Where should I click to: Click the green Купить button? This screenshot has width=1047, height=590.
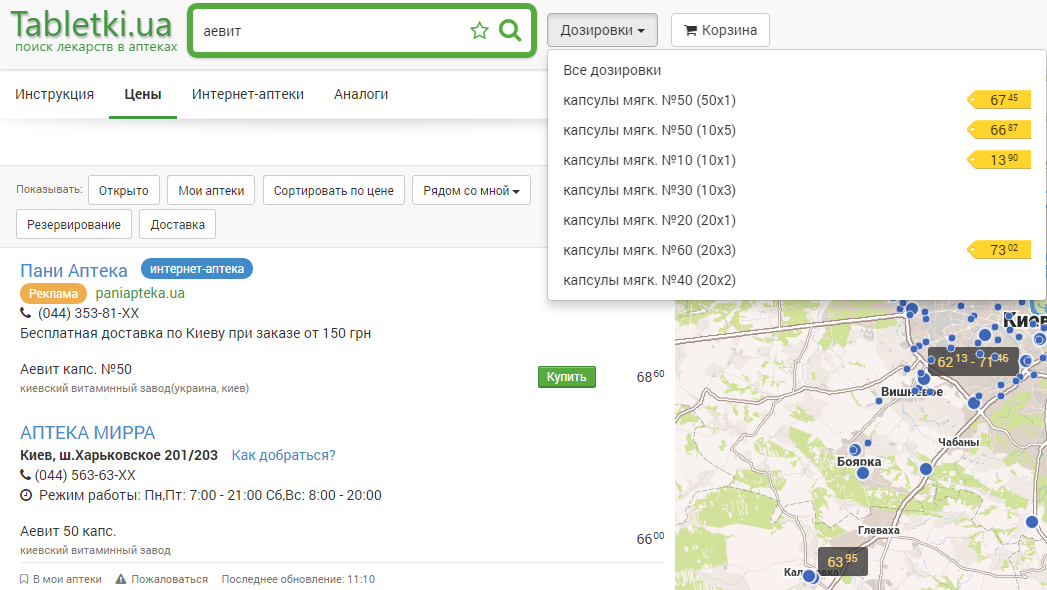(567, 376)
